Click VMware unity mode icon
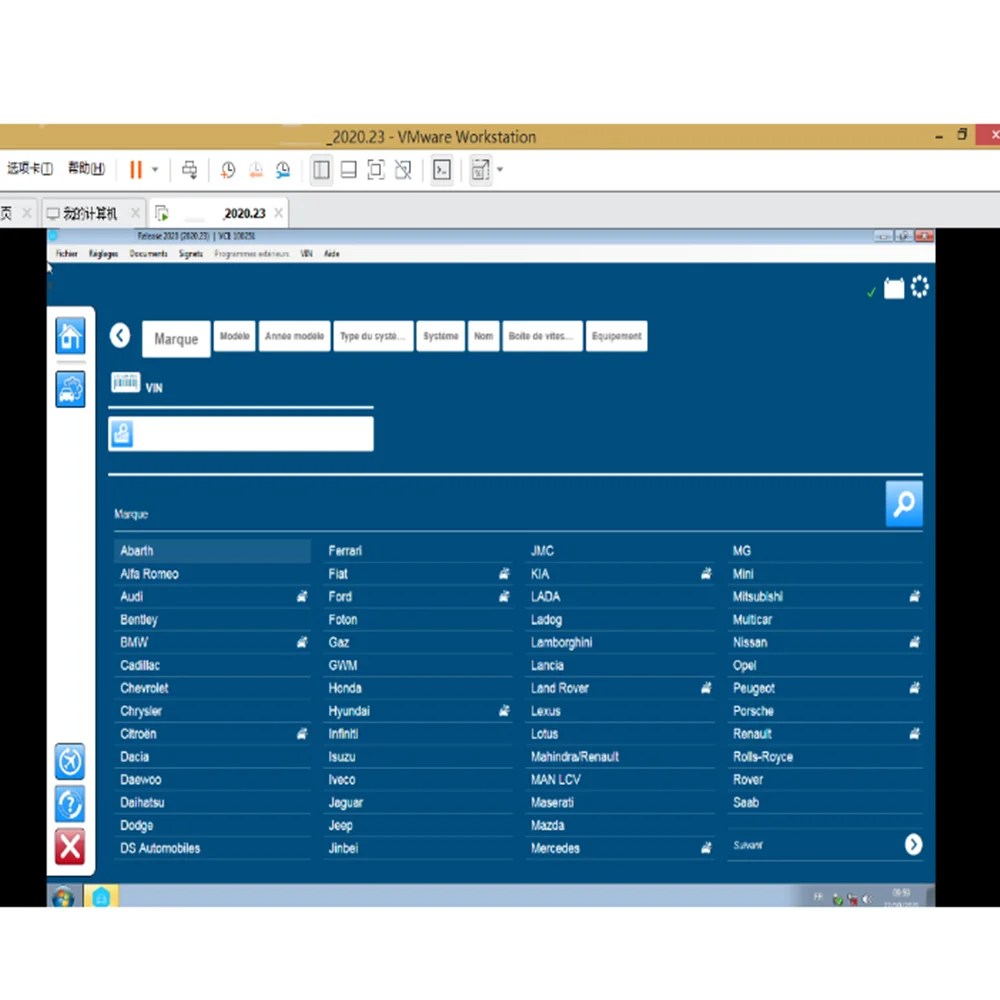The width and height of the screenshot is (1000, 1000). point(403,170)
